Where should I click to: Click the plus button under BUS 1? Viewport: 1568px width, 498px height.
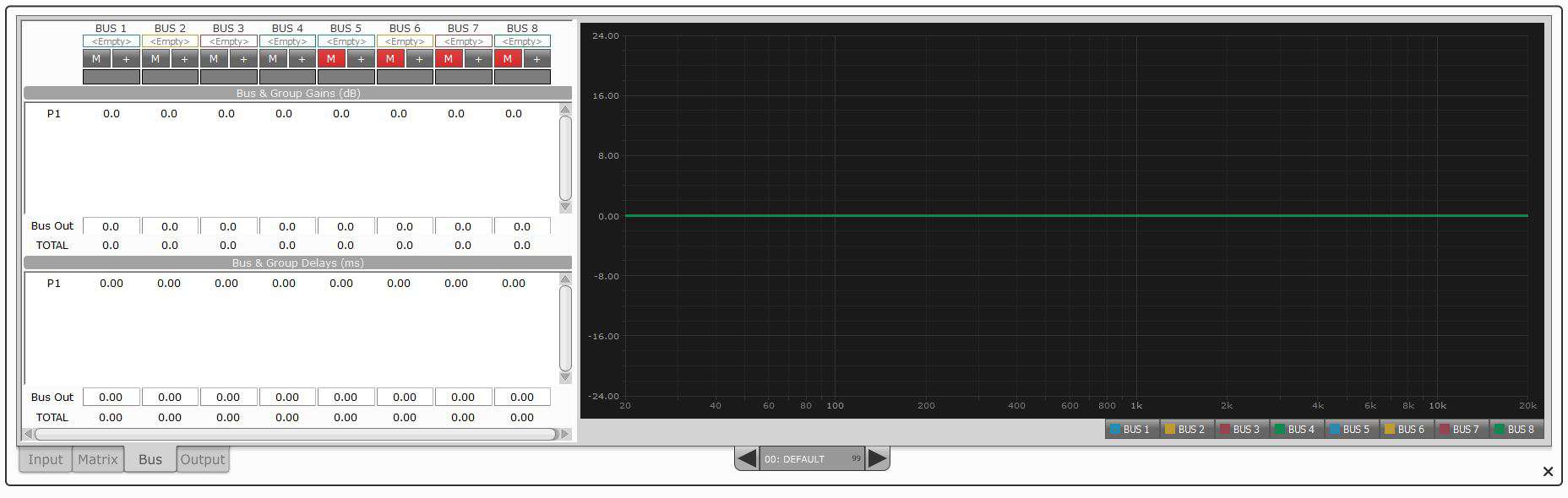(x=126, y=59)
